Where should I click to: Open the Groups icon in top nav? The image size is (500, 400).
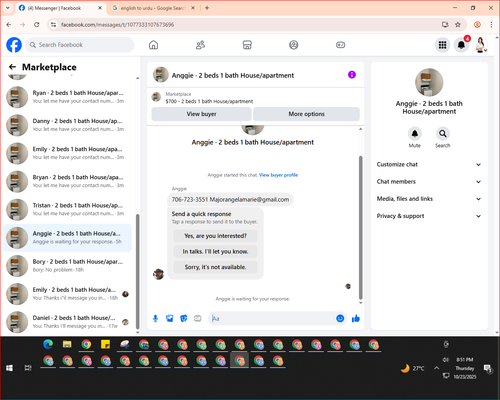click(294, 45)
